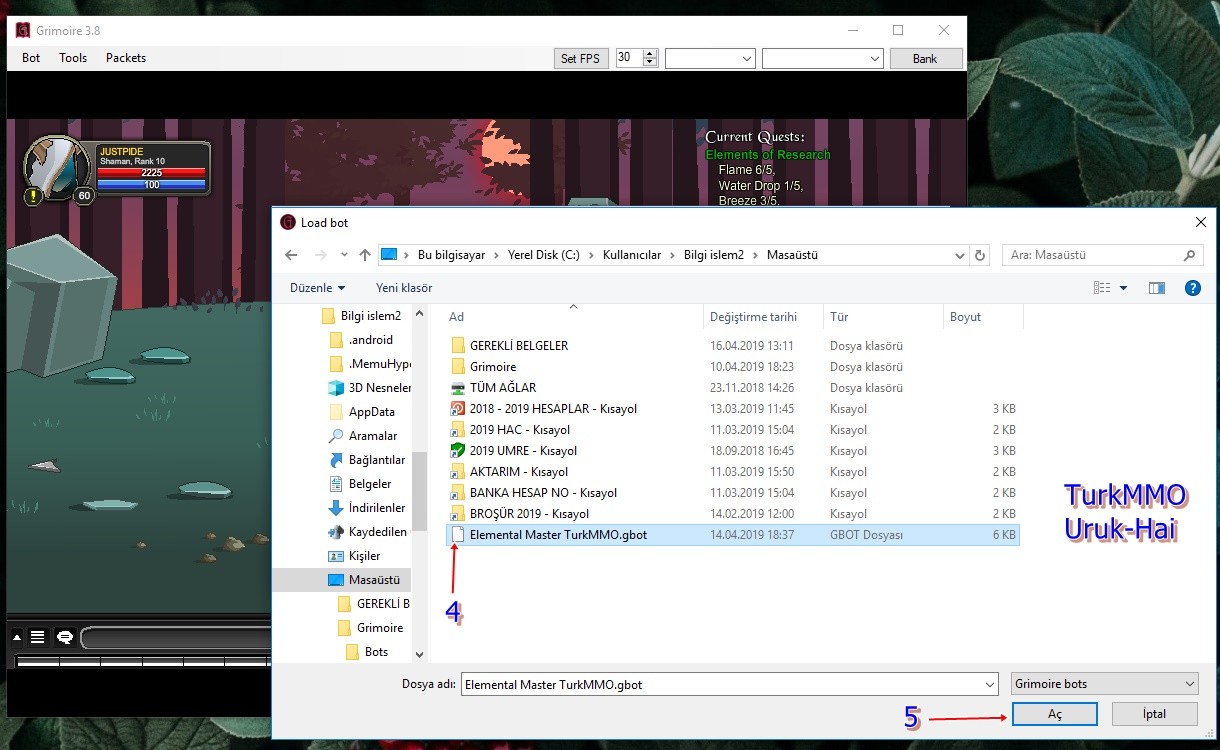Select Belgeler in navigation tree
The width and height of the screenshot is (1220, 750).
click(361, 484)
